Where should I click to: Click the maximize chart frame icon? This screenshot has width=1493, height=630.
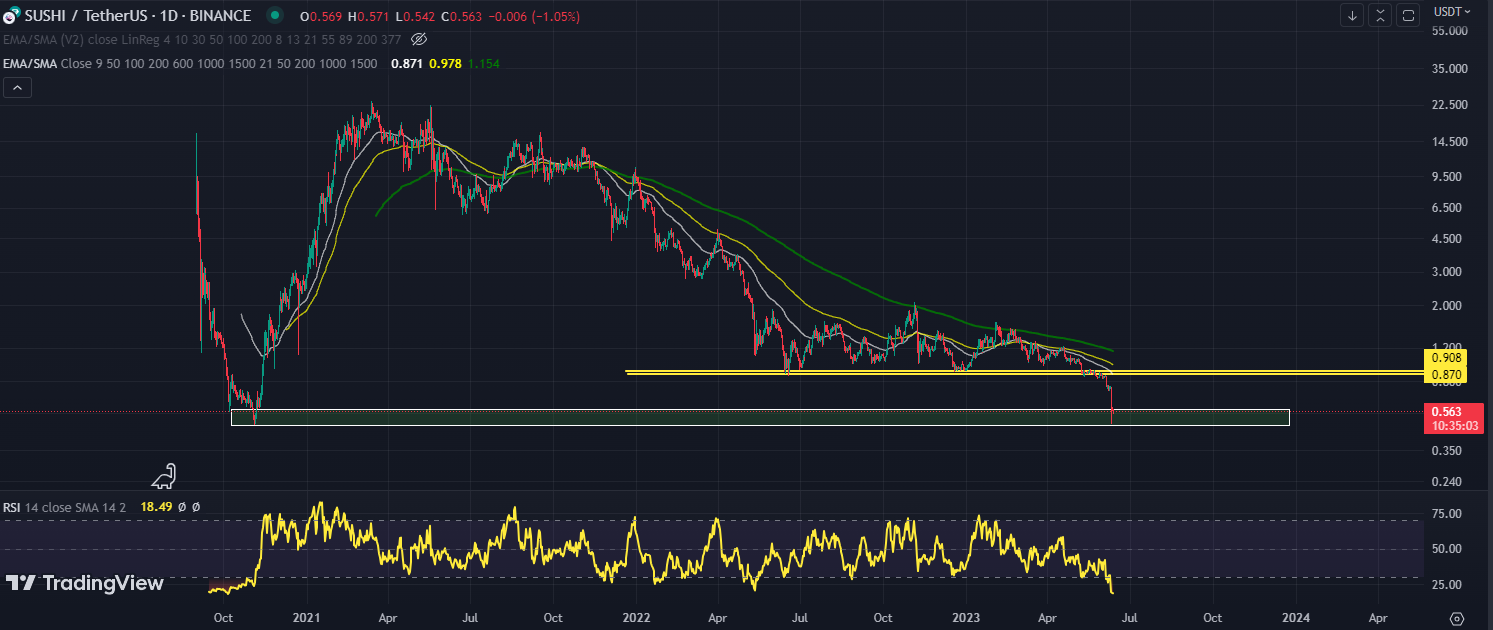pyautogui.click(x=1408, y=15)
